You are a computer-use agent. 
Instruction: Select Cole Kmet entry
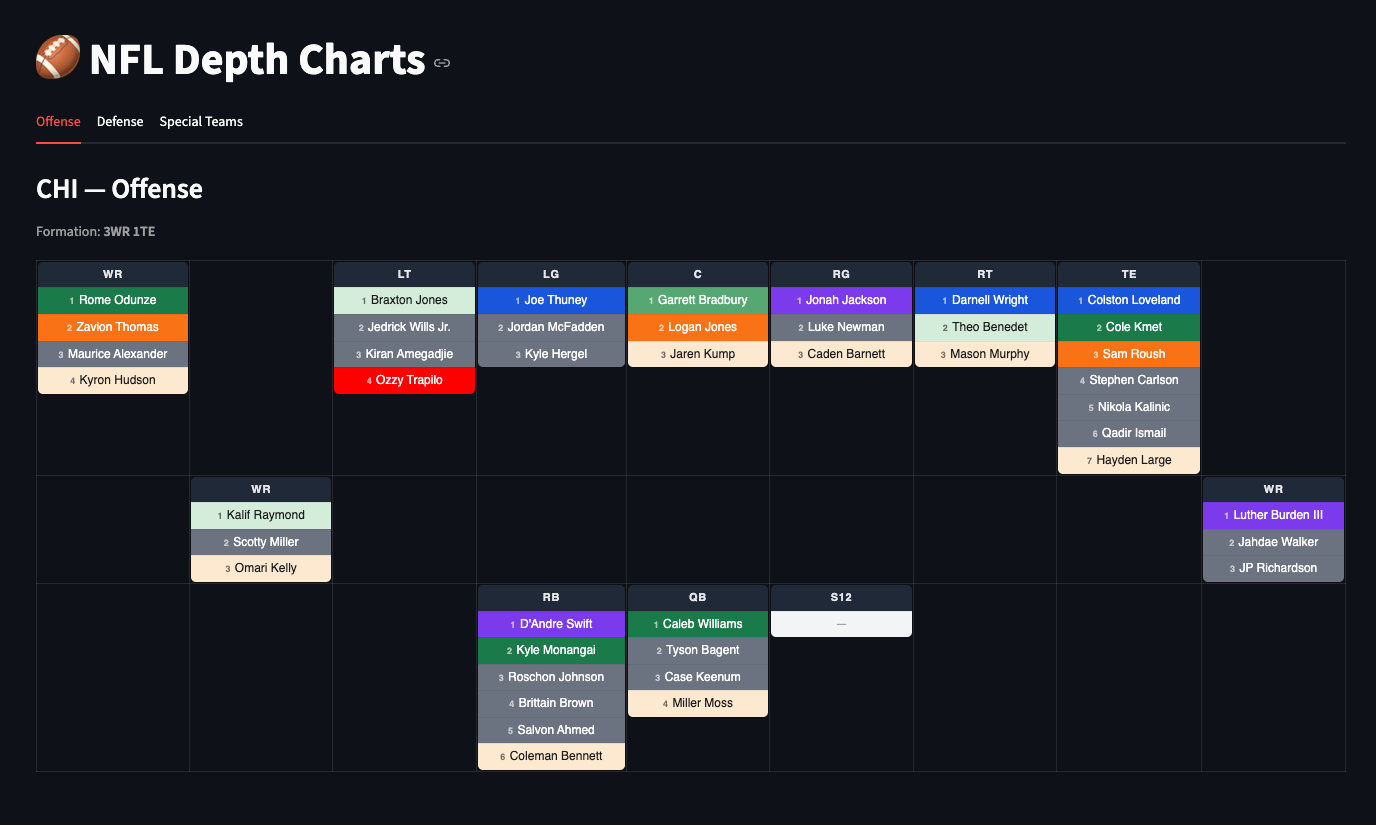[x=1129, y=327]
